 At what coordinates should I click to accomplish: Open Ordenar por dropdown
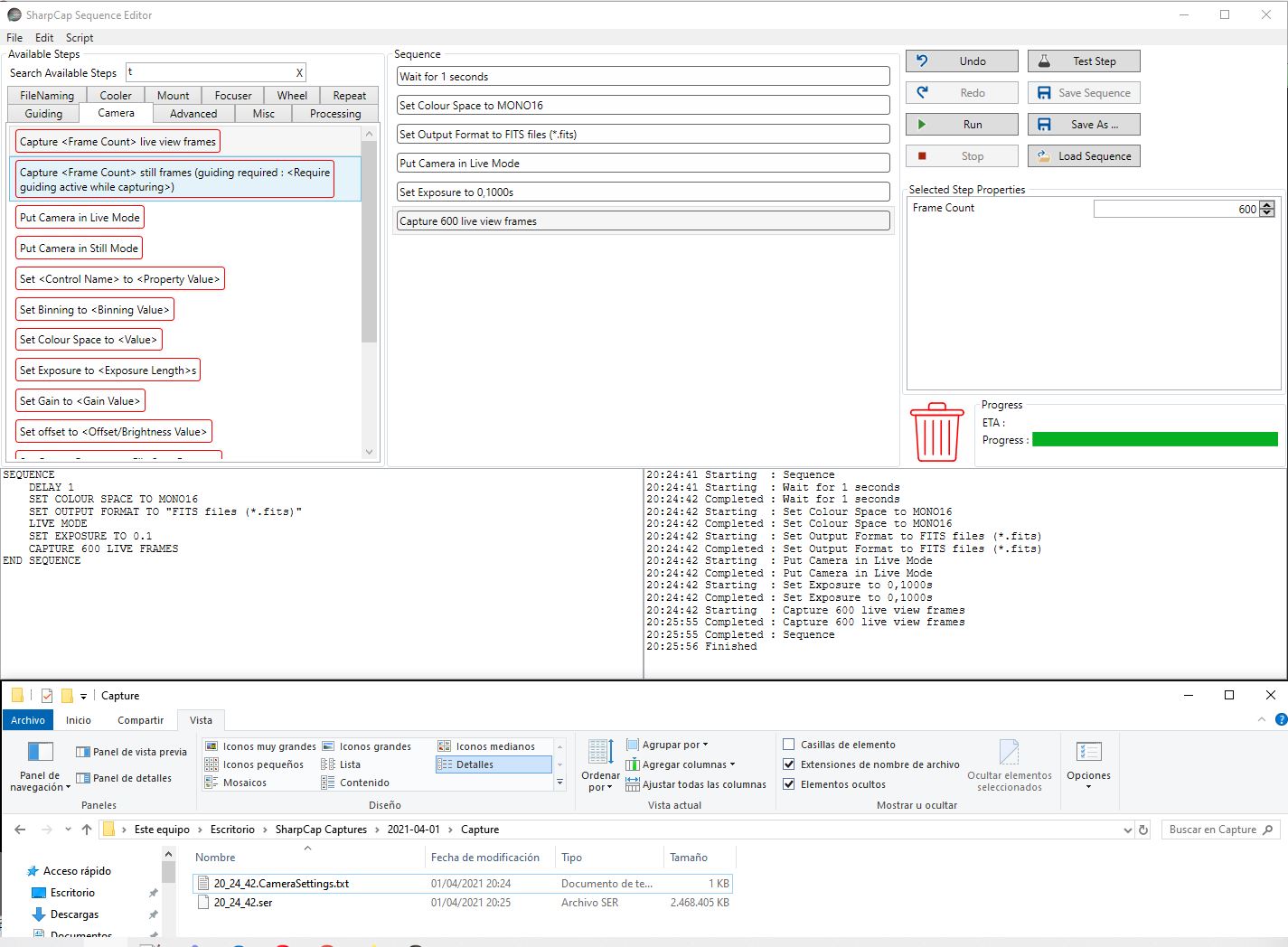(600, 765)
